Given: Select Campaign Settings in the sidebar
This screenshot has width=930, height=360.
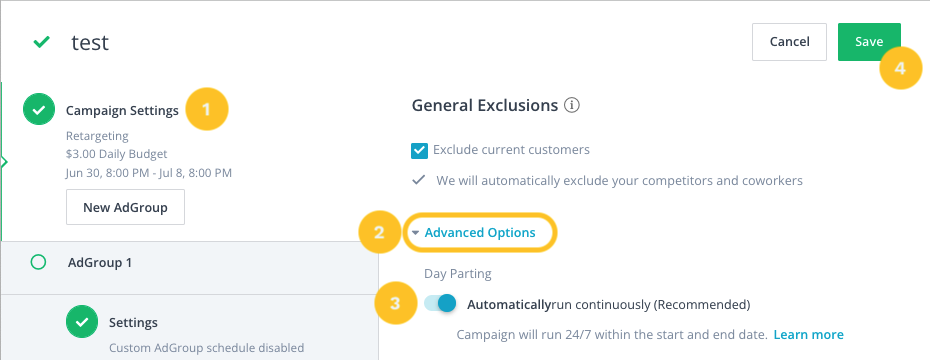Looking at the screenshot, I should click(x=122, y=110).
